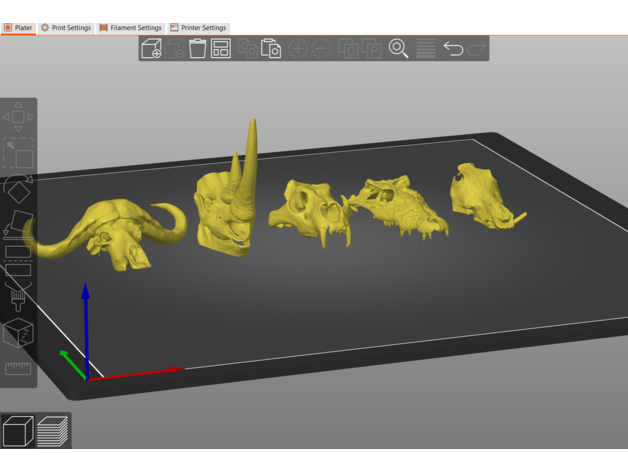Select the rhino skull model
Screen dimensions: 628x472
point(224,210)
